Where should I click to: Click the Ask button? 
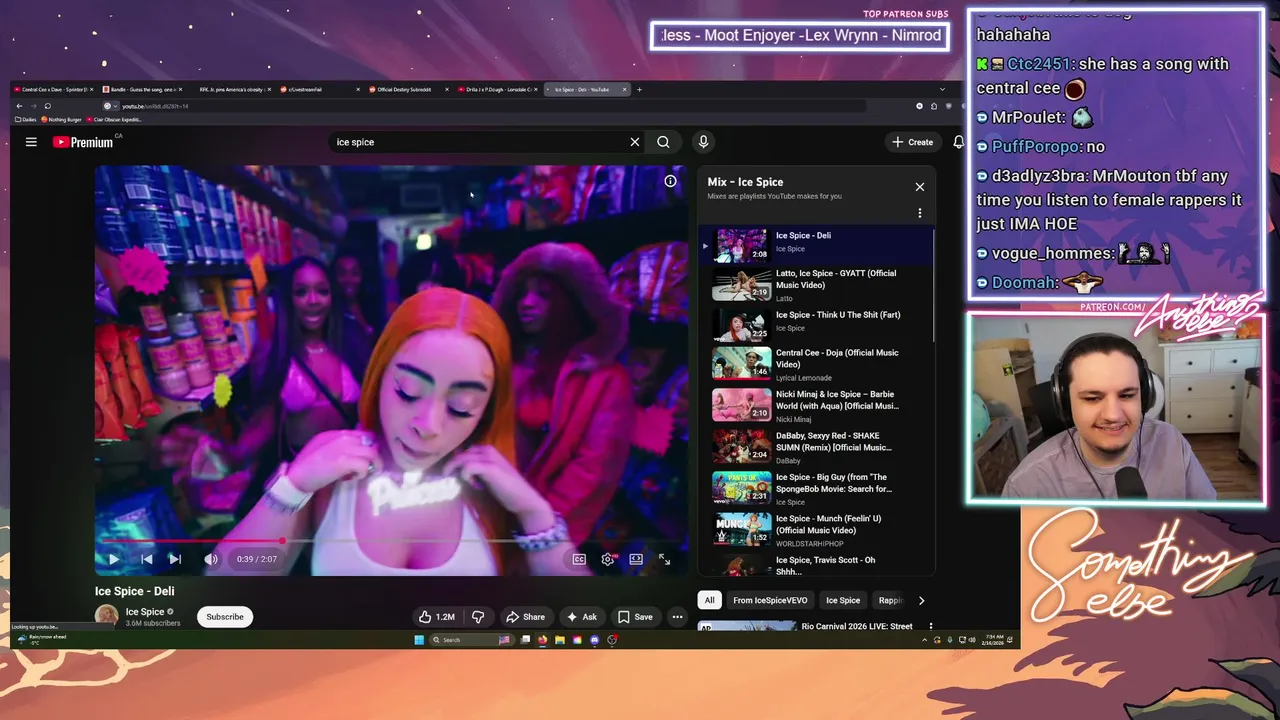pyautogui.click(x=581, y=617)
